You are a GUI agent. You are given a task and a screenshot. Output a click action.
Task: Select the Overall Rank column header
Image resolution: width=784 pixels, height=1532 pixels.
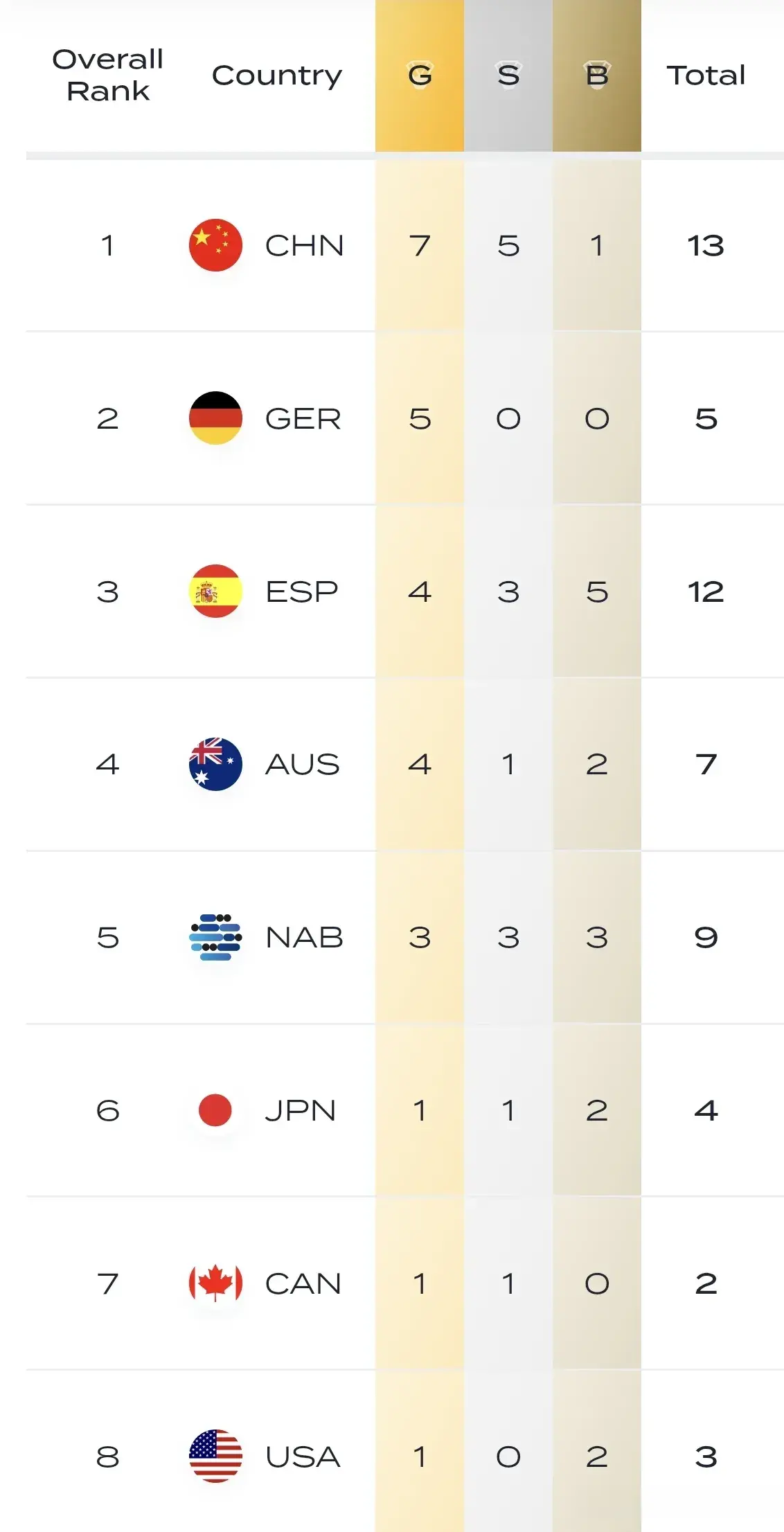[108, 75]
